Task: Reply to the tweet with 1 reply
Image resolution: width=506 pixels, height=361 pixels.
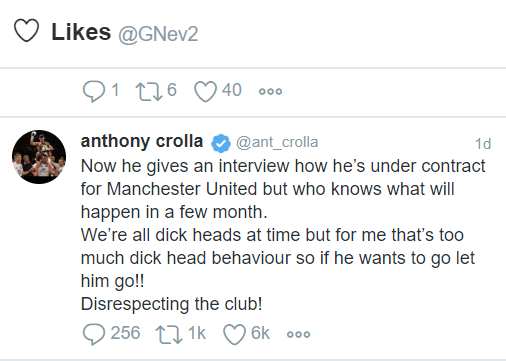Action: (94, 91)
